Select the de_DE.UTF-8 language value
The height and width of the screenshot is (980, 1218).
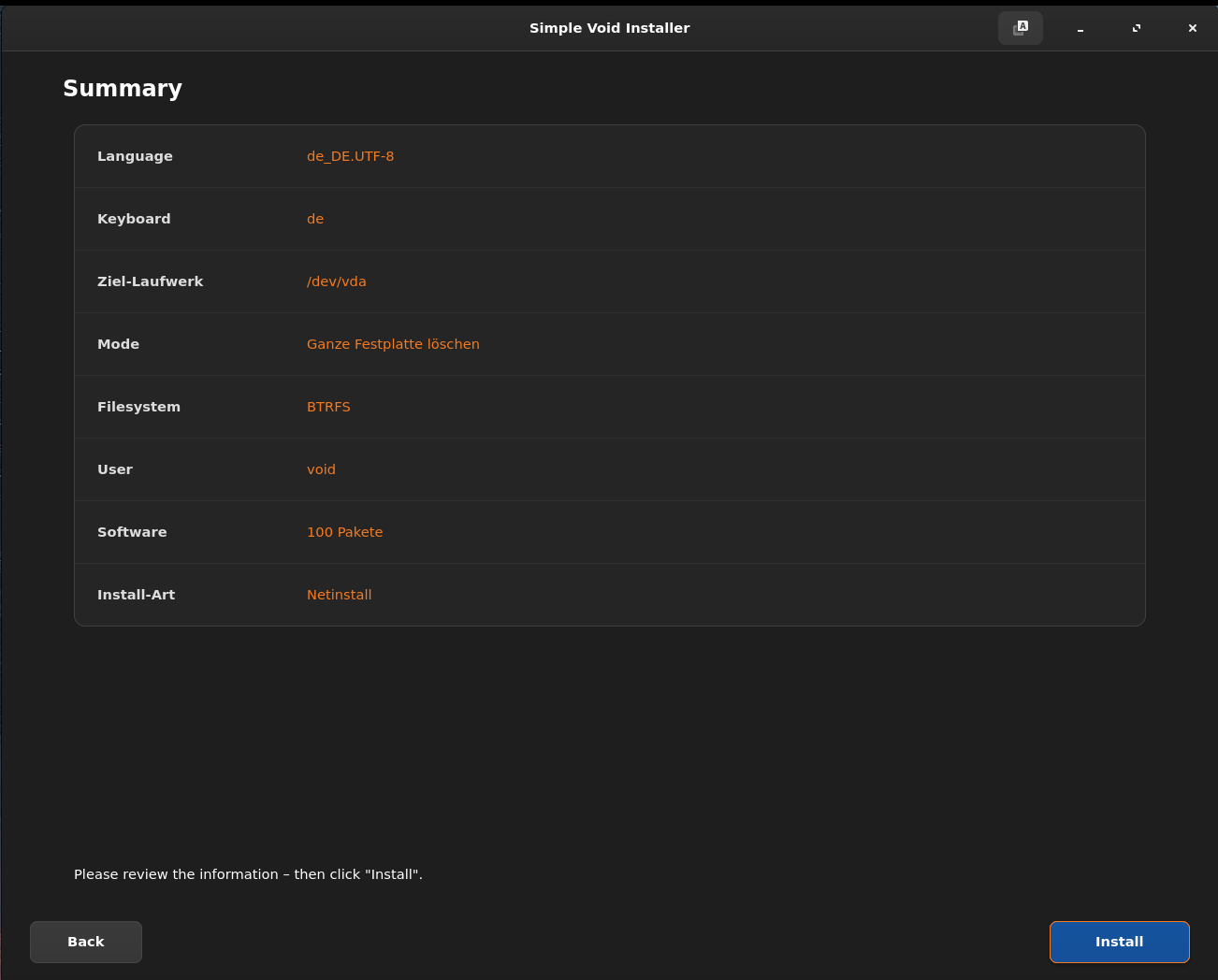(x=350, y=156)
